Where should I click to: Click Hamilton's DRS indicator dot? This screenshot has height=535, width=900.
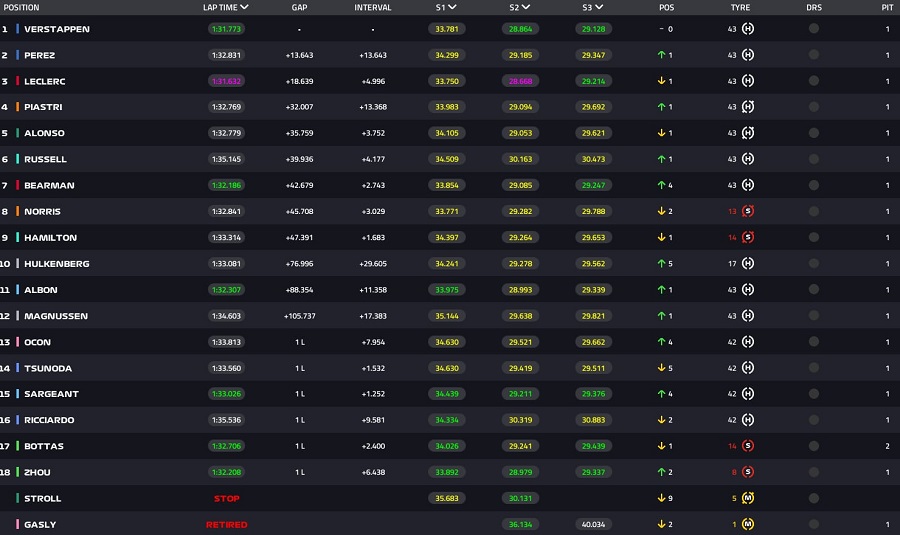[813, 237]
